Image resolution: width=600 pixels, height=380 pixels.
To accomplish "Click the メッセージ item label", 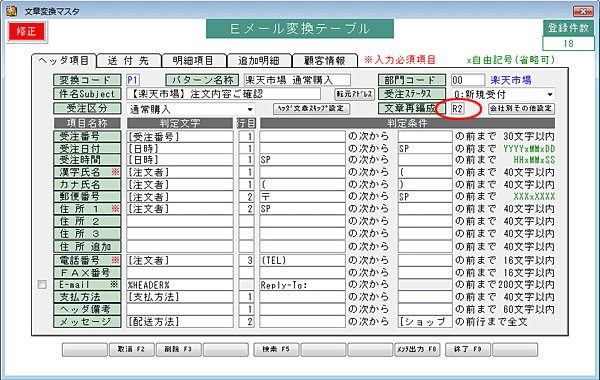I will [x=87, y=322].
